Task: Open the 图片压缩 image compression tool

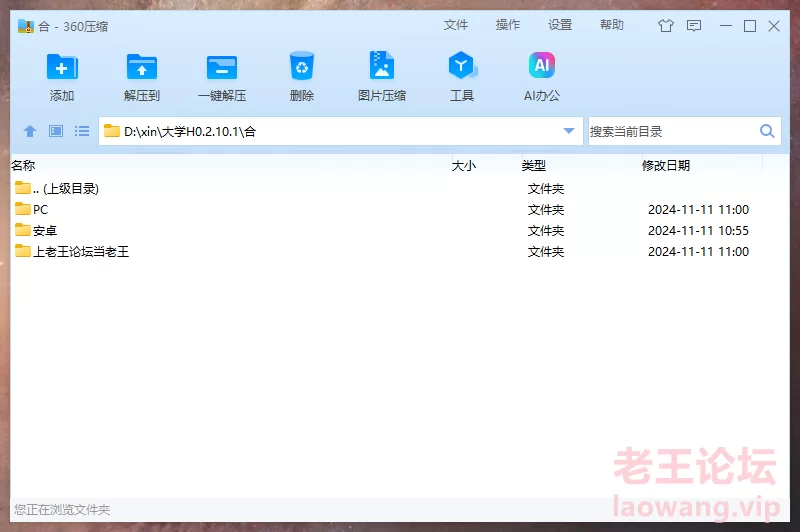Action: [382, 65]
